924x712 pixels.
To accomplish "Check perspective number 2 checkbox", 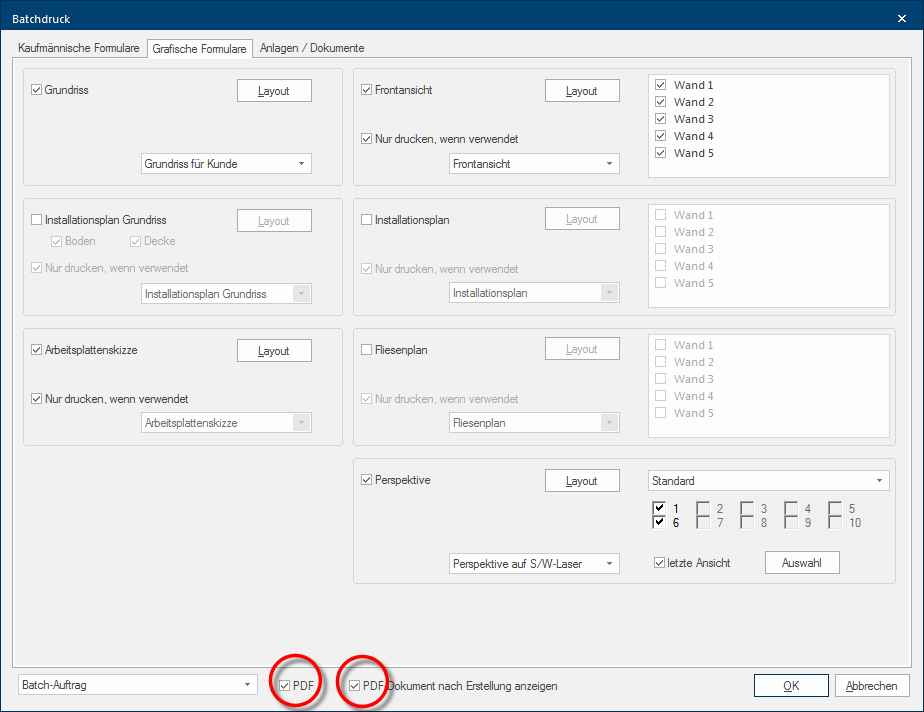I will 703,509.
